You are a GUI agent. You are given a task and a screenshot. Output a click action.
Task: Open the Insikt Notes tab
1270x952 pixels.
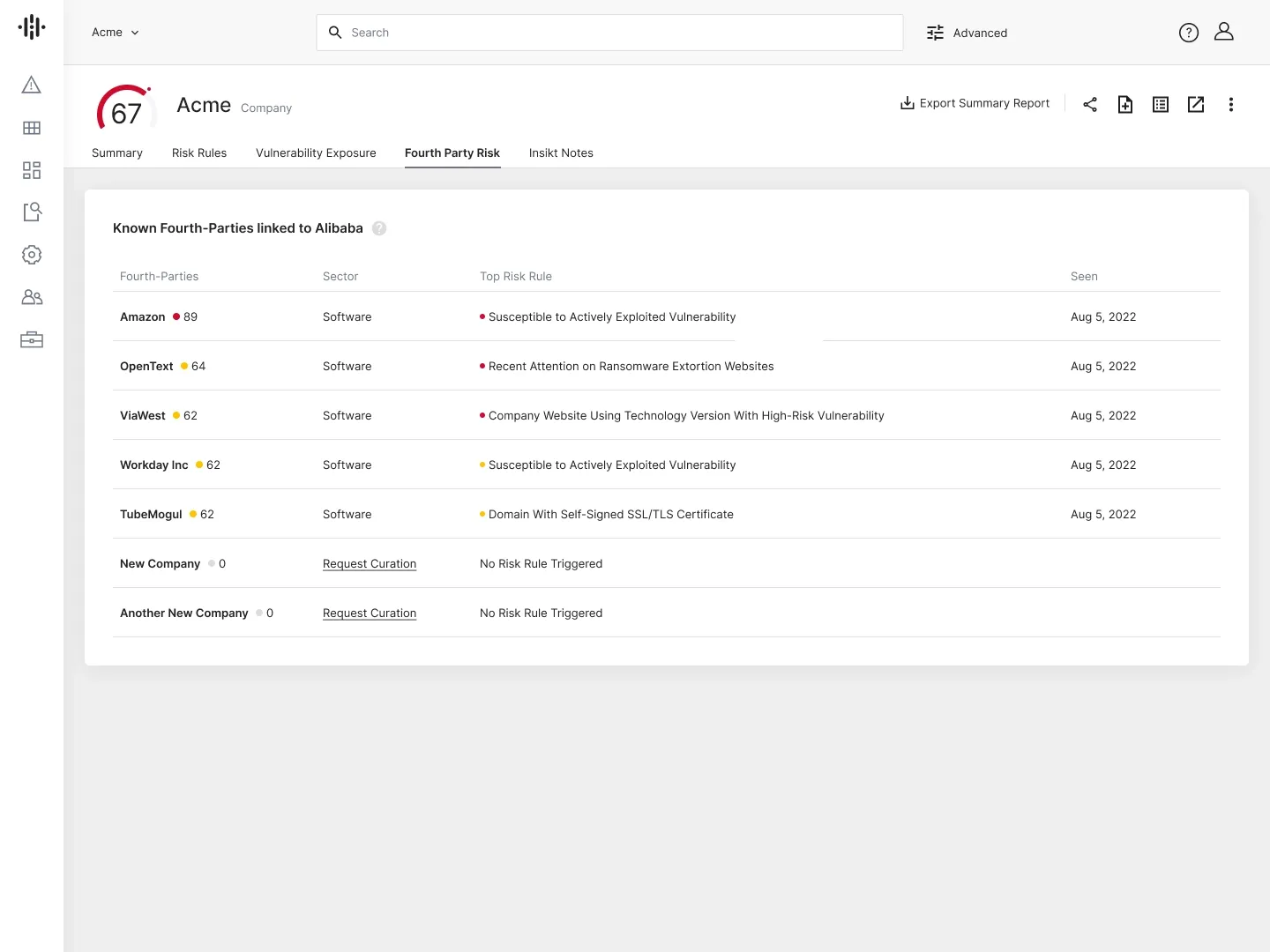coord(561,152)
